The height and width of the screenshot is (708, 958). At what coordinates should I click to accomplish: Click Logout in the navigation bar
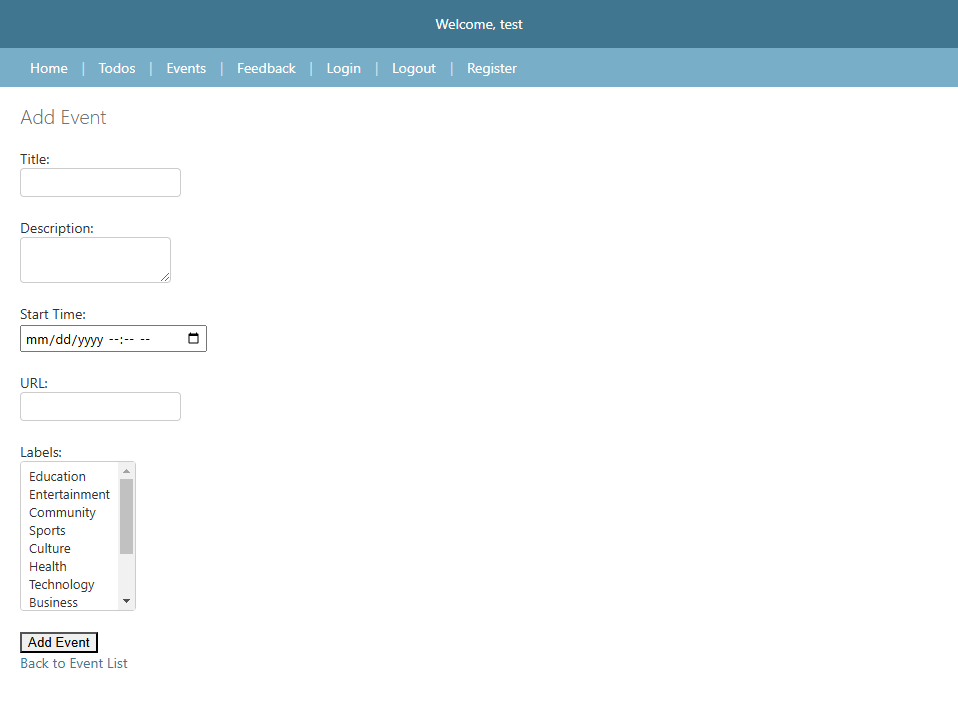coord(414,68)
